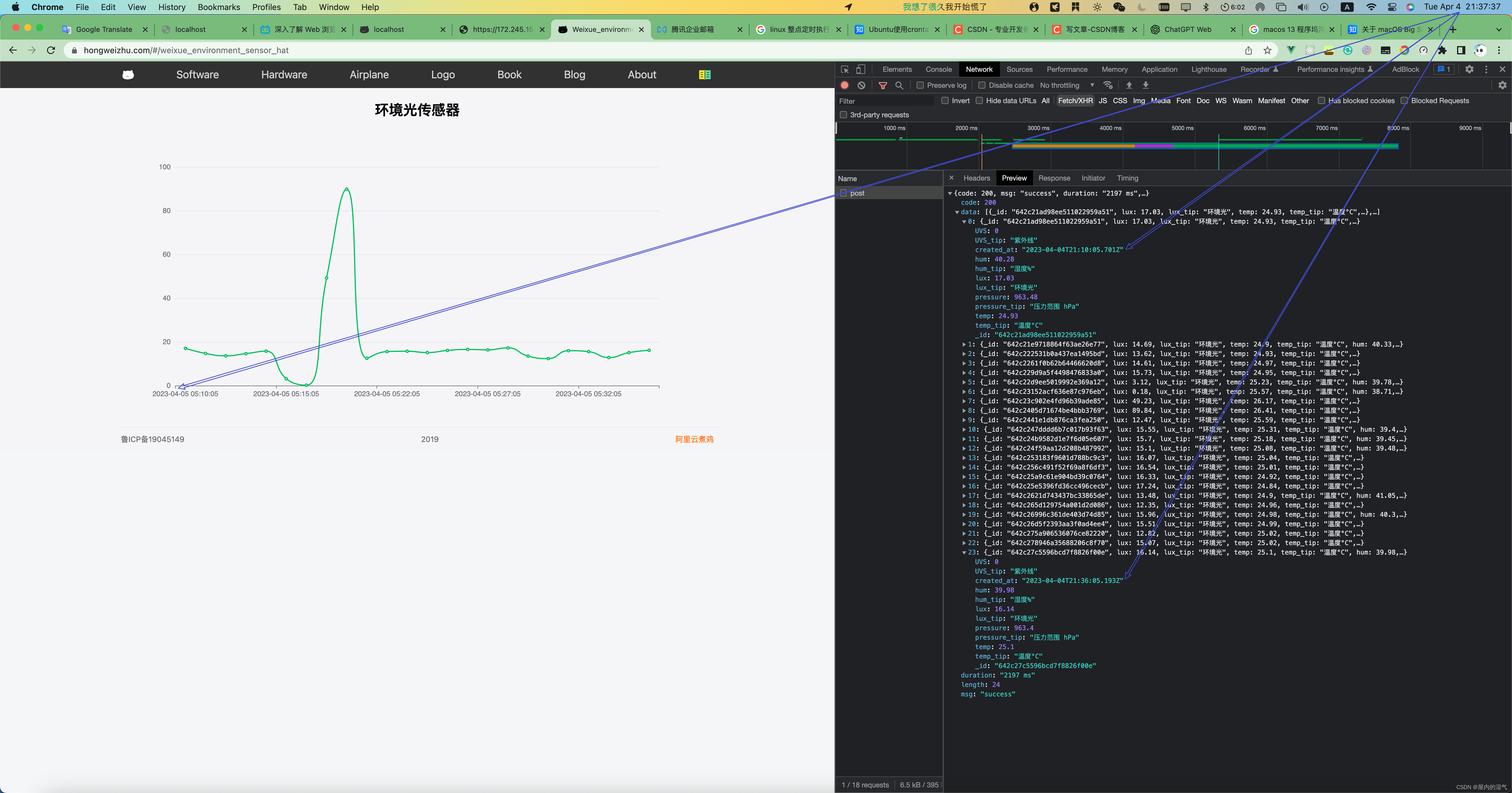Image resolution: width=1512 pixels, height=793 pixels.
Task: Toggle the device toolbar icon
Action: pyautogui.click(x=861, y=69)
